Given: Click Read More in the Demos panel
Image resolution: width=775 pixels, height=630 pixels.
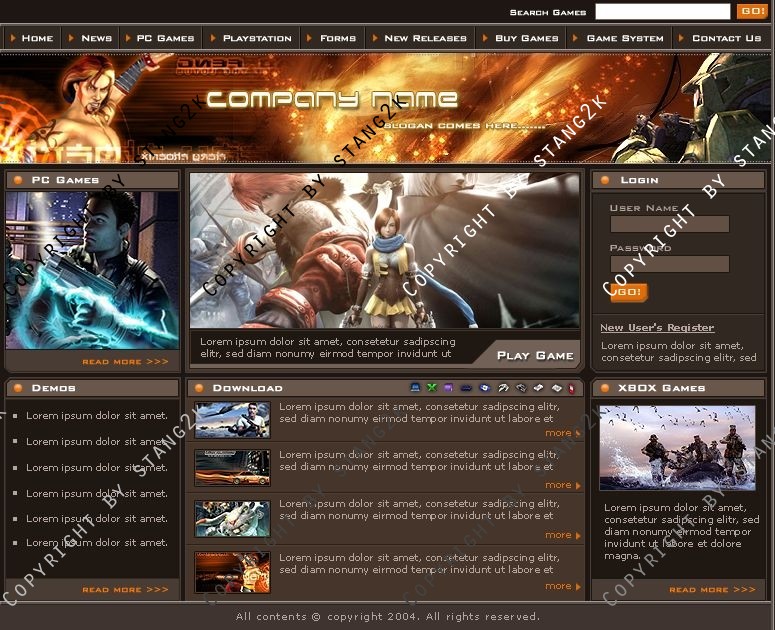Looking at the screenshot, I should click(125, 590).
